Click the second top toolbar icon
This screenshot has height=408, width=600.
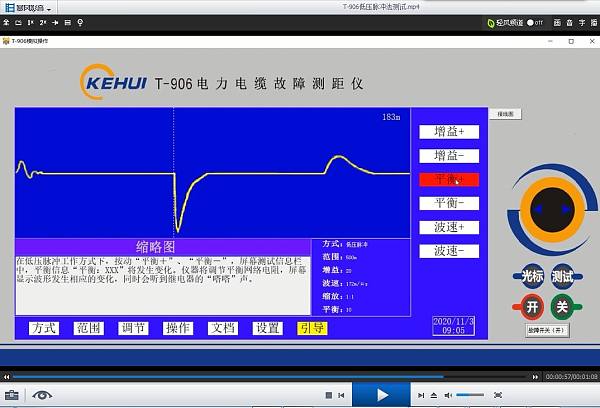(x=18, y=23)
